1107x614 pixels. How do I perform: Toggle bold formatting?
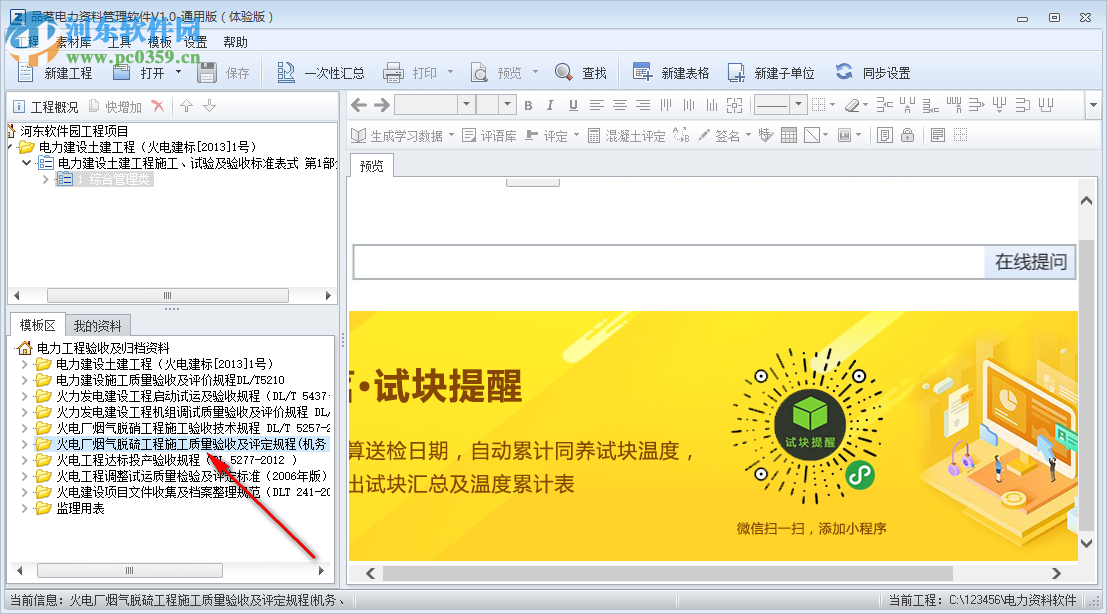[x=528, y=104]
